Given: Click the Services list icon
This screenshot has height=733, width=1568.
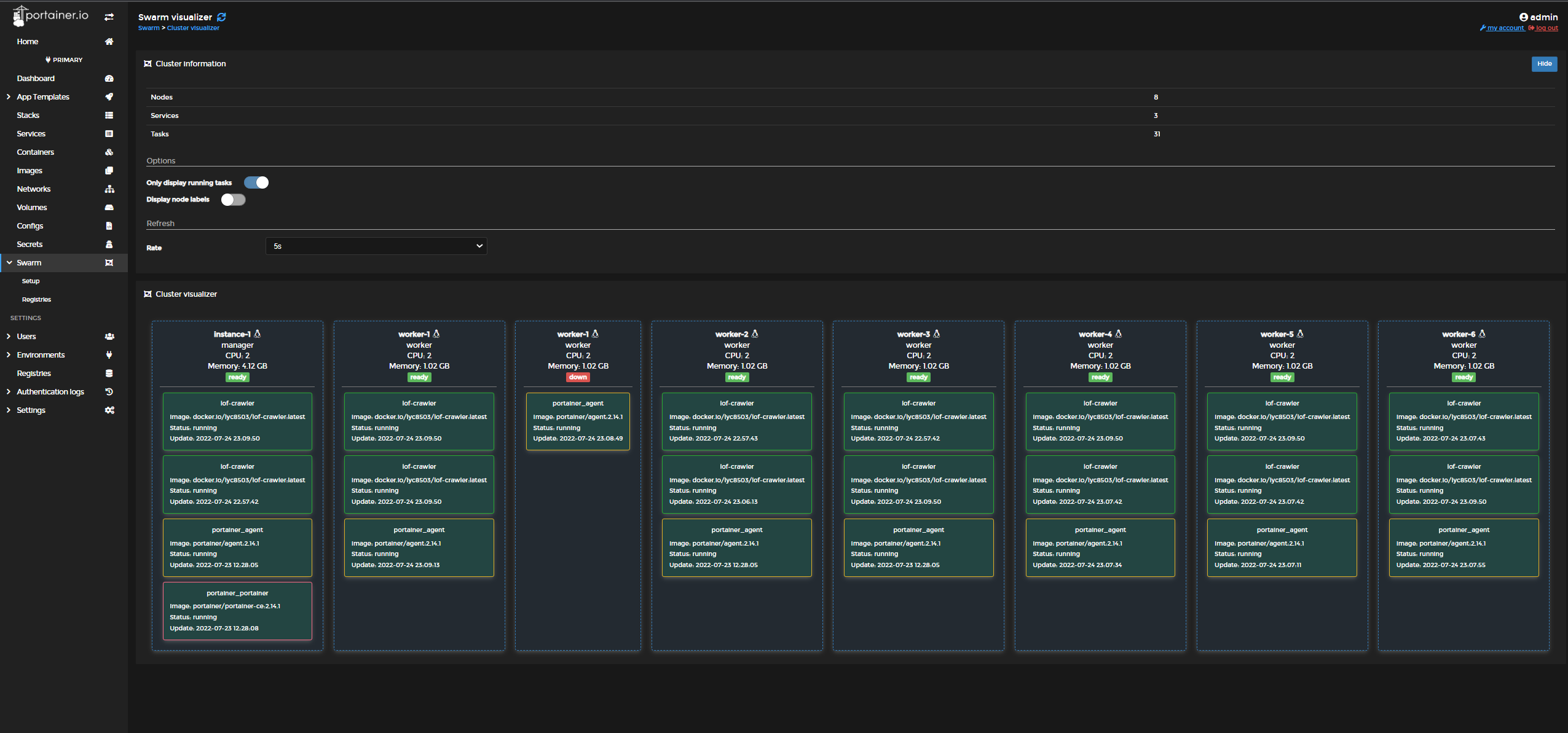Looking at the screenshot, I should [x=109, y=134].
